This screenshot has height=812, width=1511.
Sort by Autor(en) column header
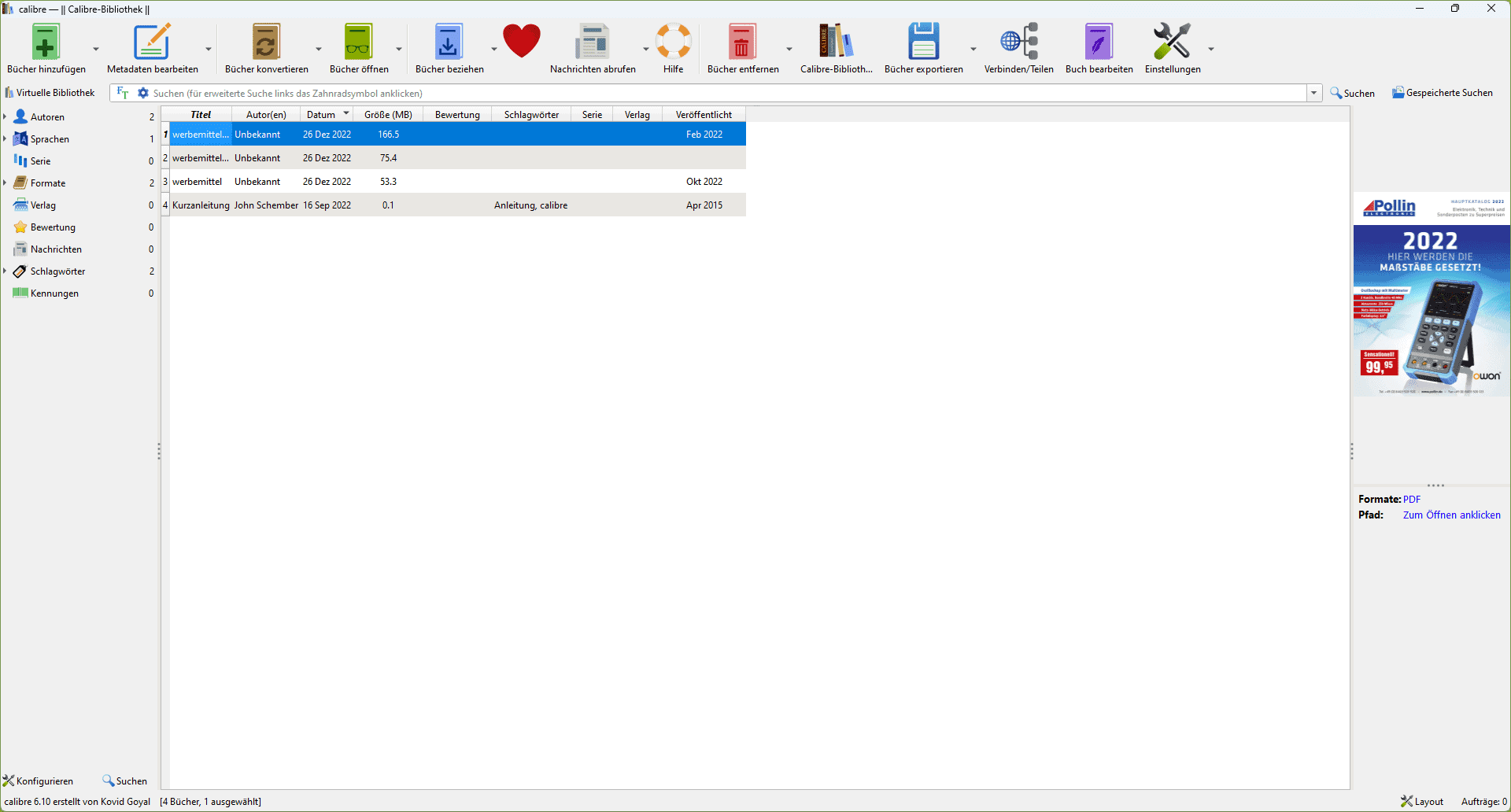pos(266,114)
